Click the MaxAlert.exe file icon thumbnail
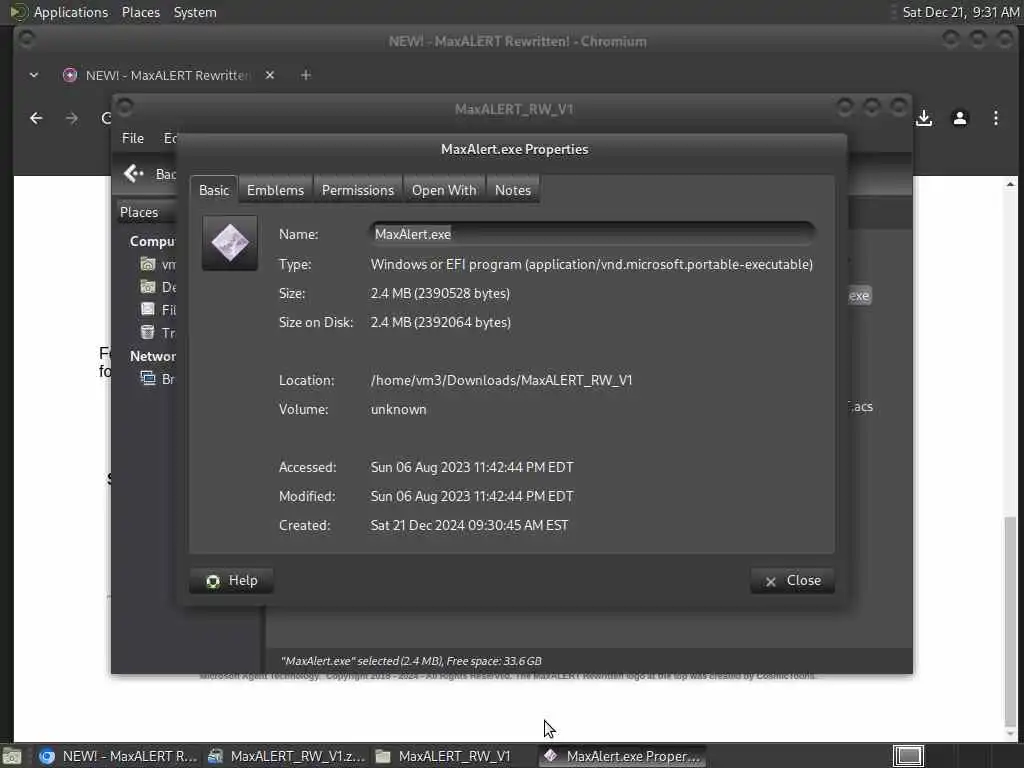The width and height of the screenshot is (1024, 768). click(x=230, y=243)
